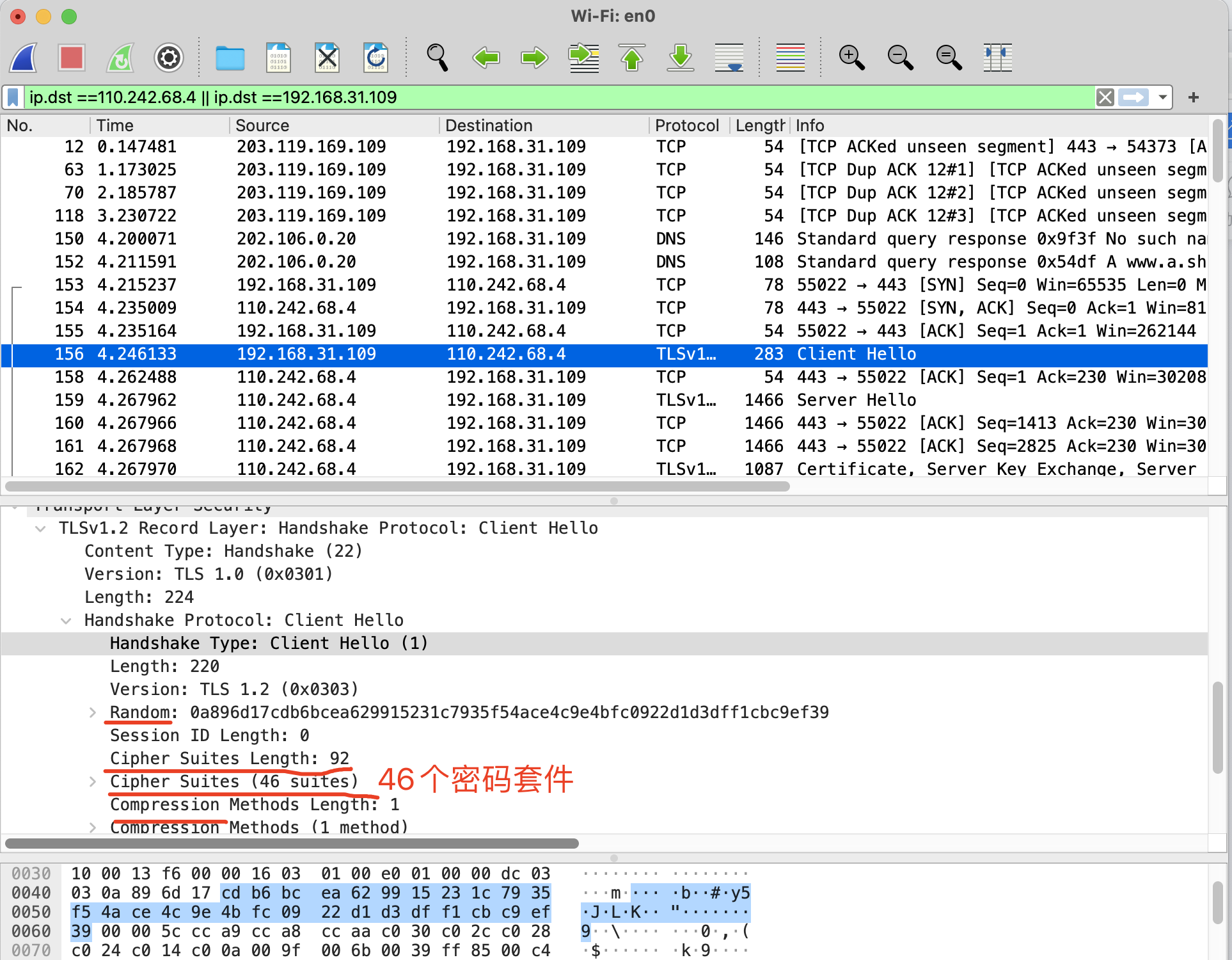Clear the current display filter
1232x960 pixels.
tap(1105, 97)
